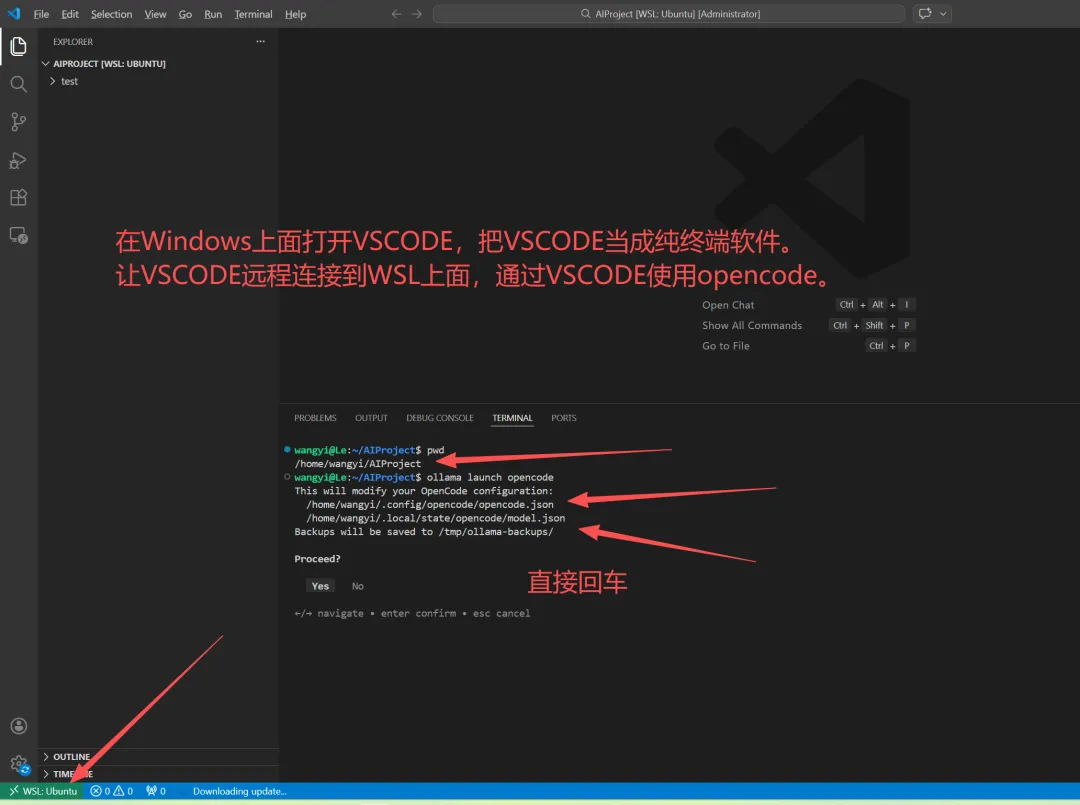Open chat dropdown arrow in title bar

click(943, 14)
